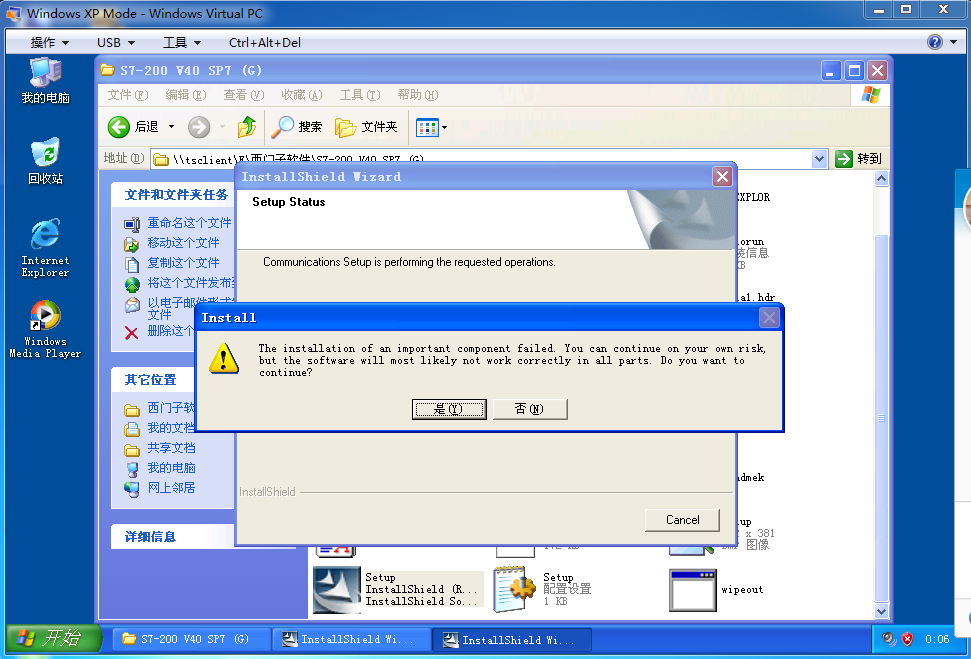Open the 工具 menu in Virtual PC toolbar

point(181,42)
